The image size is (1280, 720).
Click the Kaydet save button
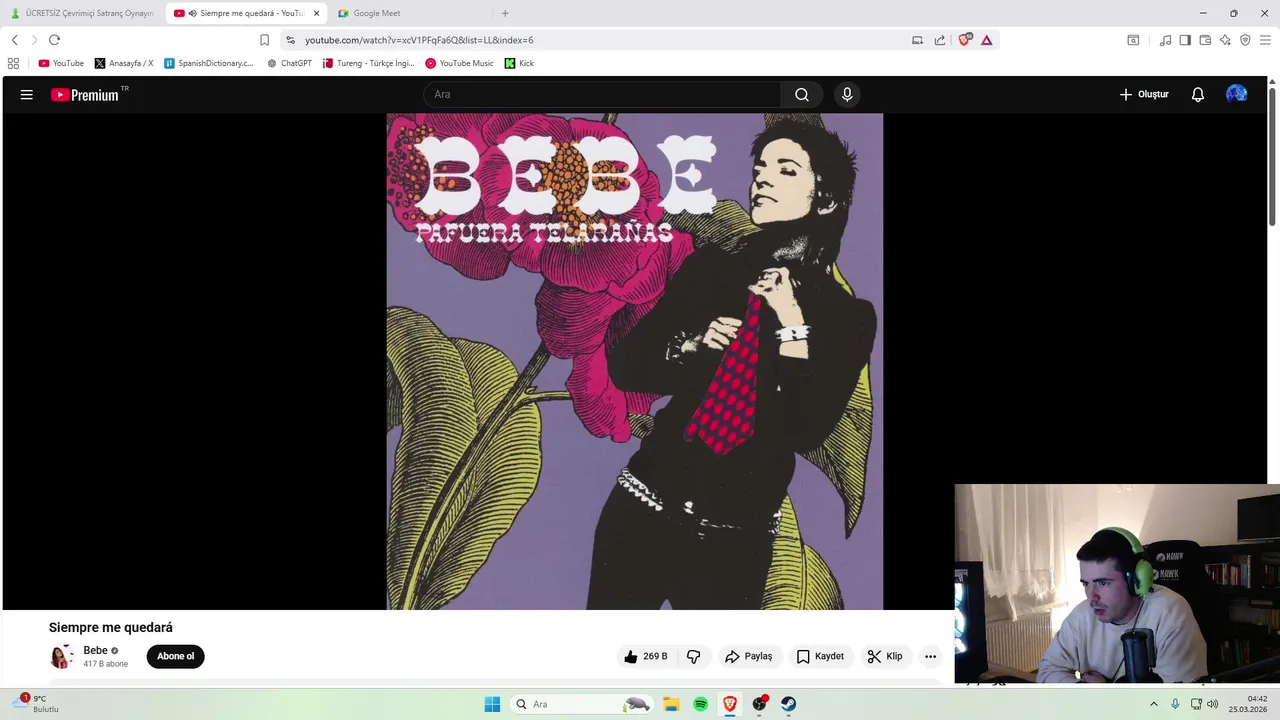pos(821,656)
